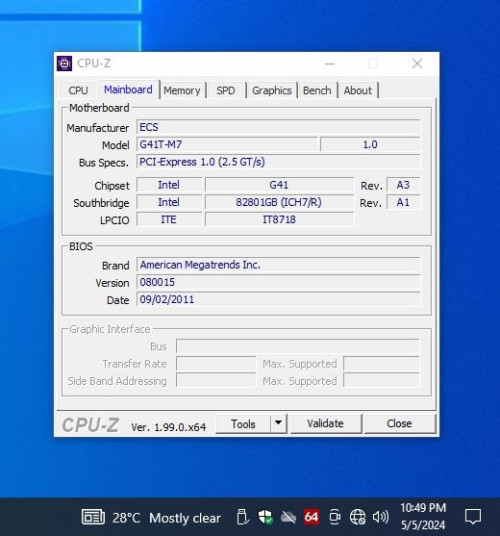The width and height of the screenshot is (500, 536).
Task: Click the model revision field 1.0
Action: tap(370, 144)
